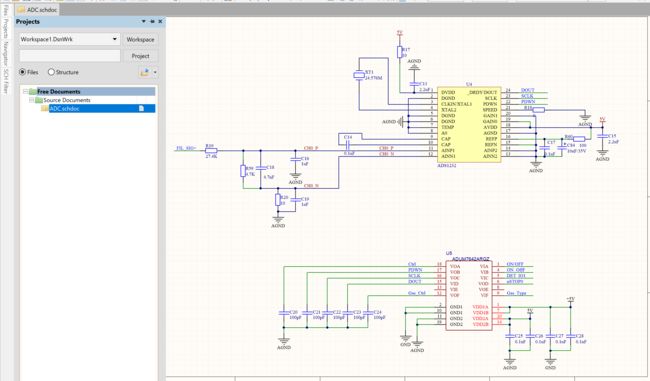
Task: Open the SCH Filter vertical side tab
Action: click(5, 81)
